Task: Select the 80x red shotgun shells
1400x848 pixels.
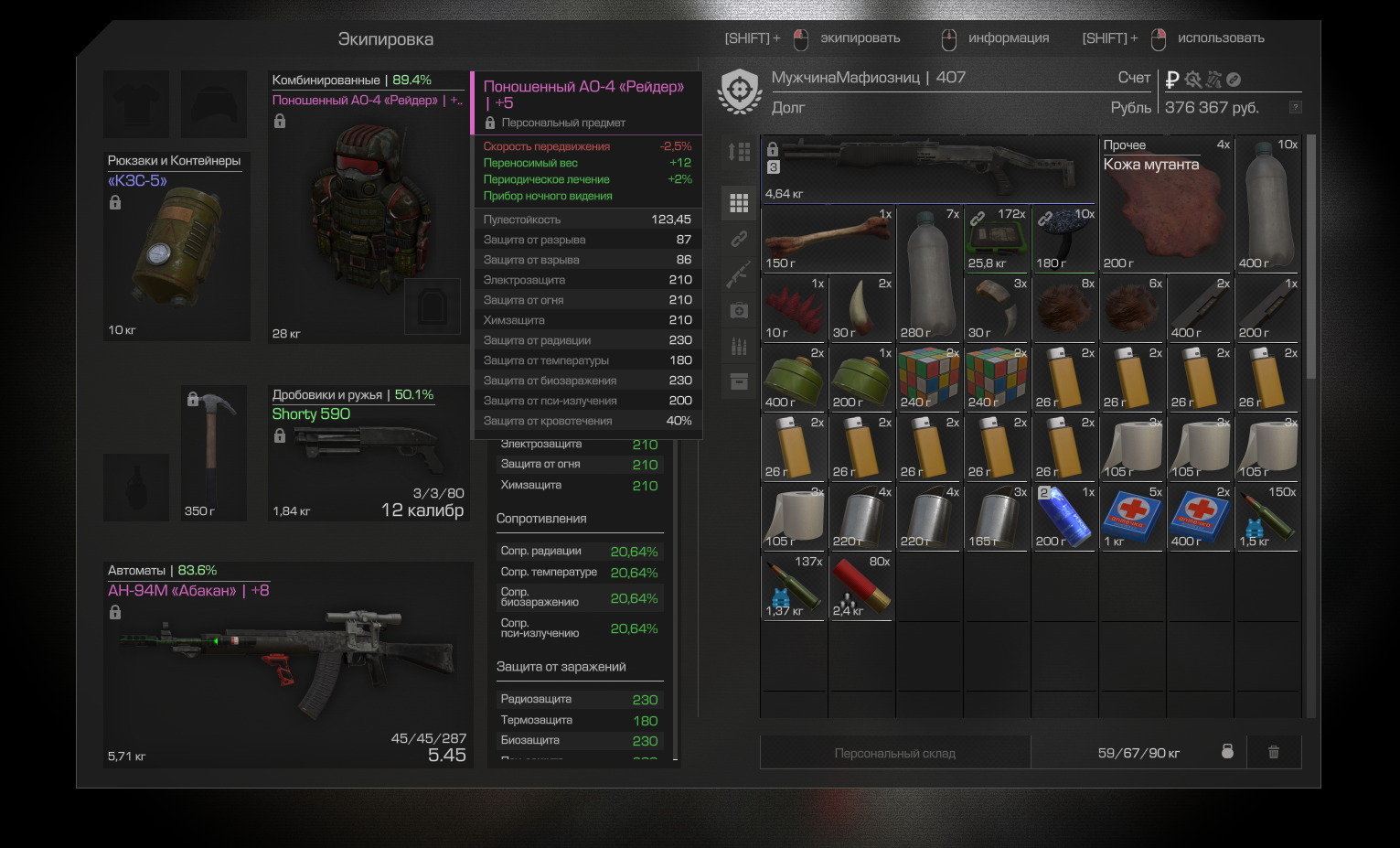Action: coord(861,586)
